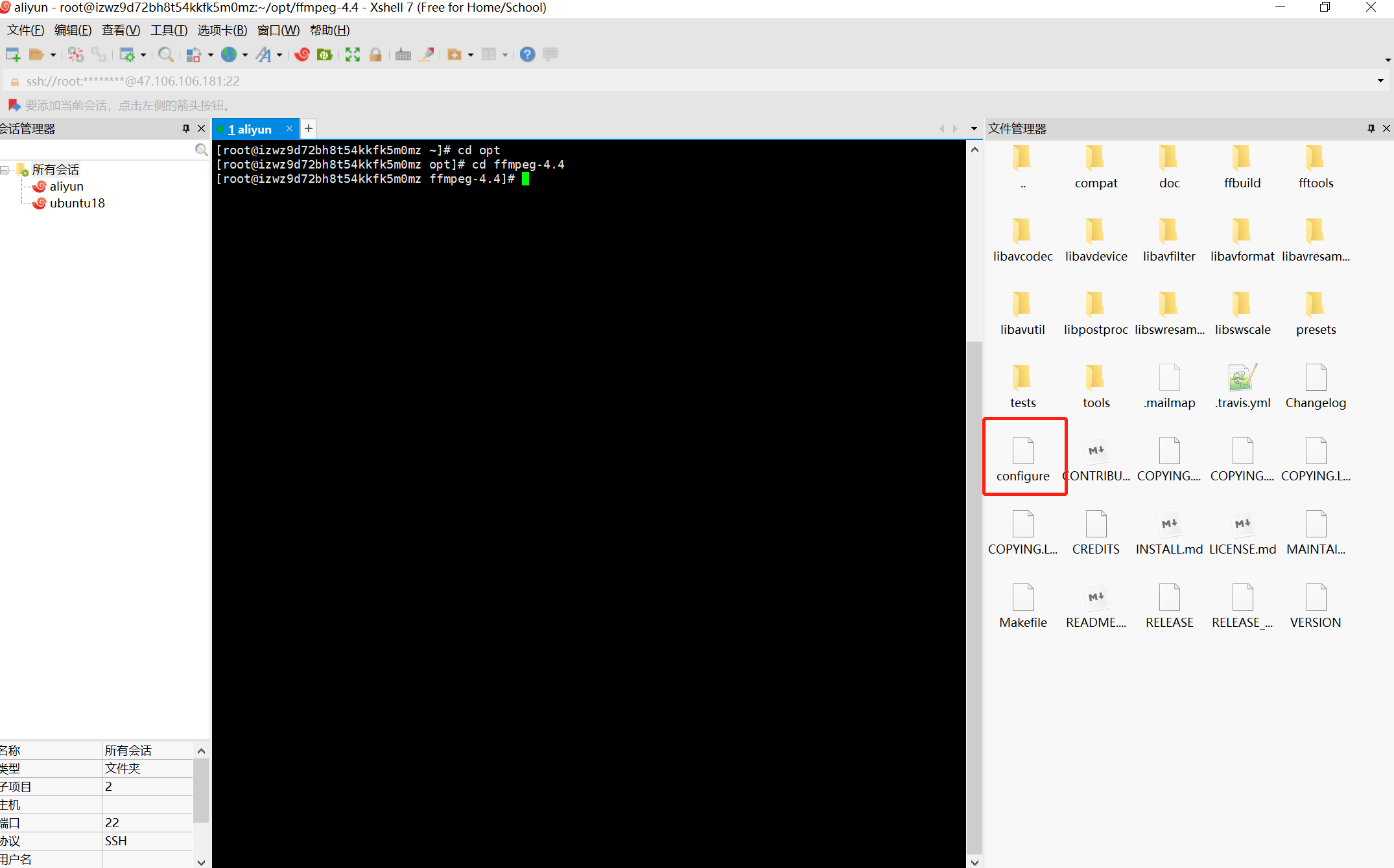Open session Properties gear icon
Image resolution: width=1394 pixels, height=868 pixels.
pyautogui.click(x=127, y=54)
